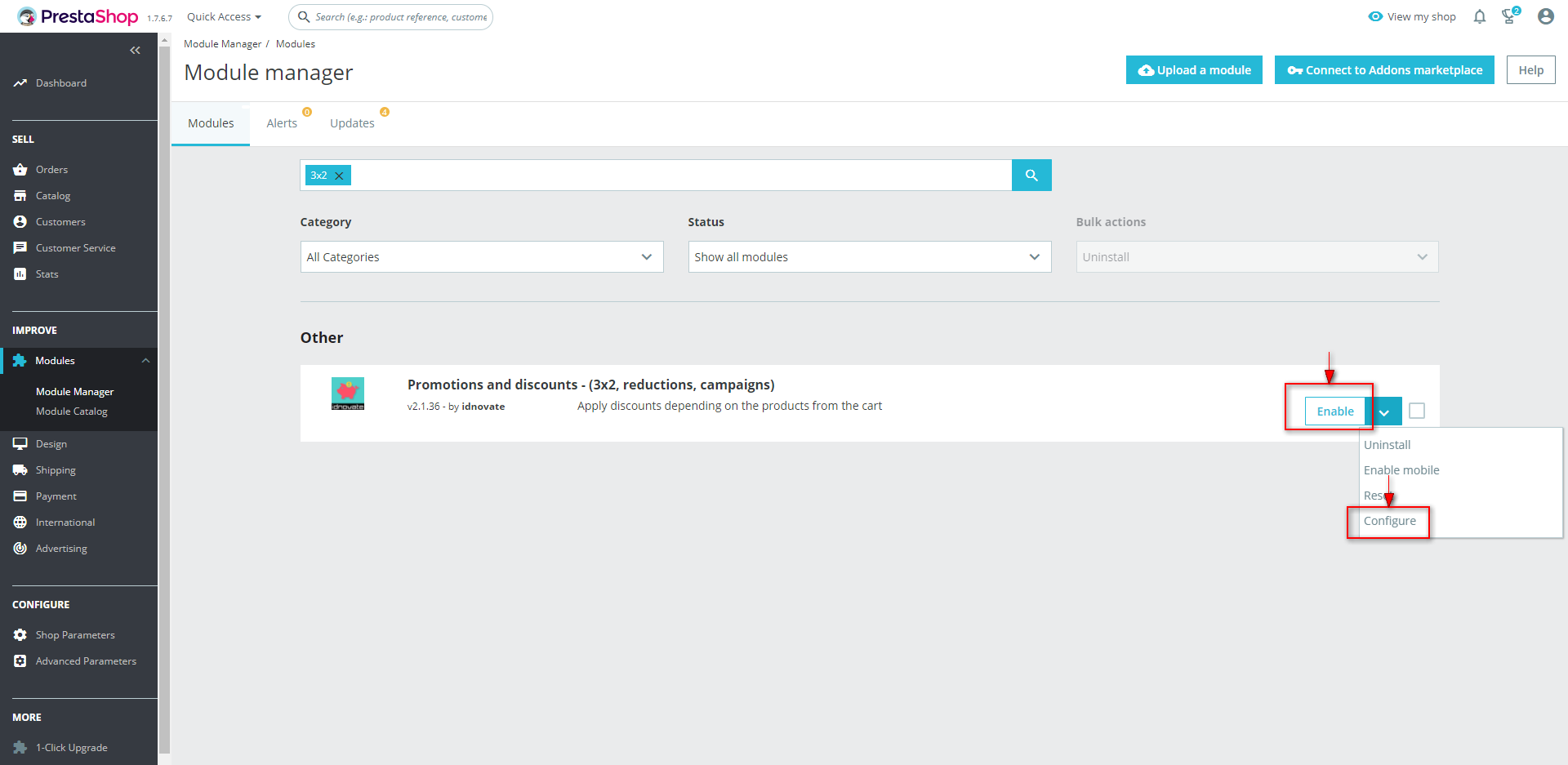Open the All Categories dropdown

click(482, 257)
